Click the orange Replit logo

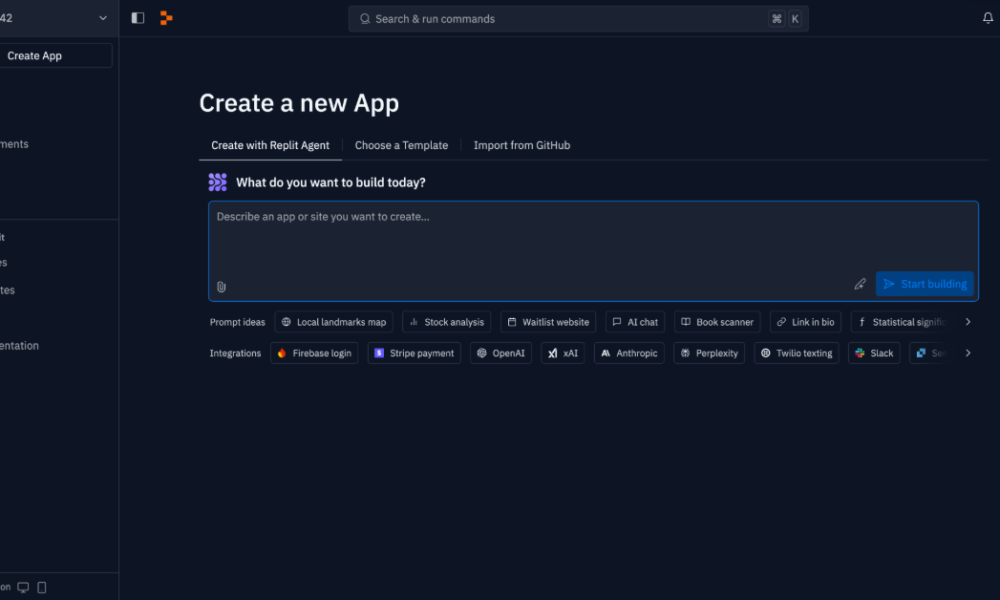pos(166,18)
